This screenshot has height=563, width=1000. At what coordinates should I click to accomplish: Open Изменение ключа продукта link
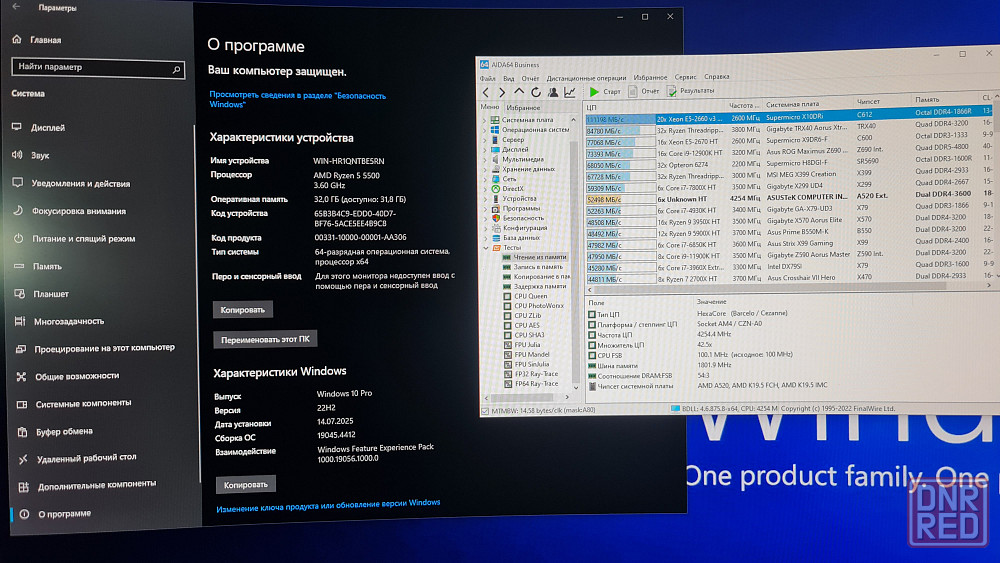coord(328,506)
